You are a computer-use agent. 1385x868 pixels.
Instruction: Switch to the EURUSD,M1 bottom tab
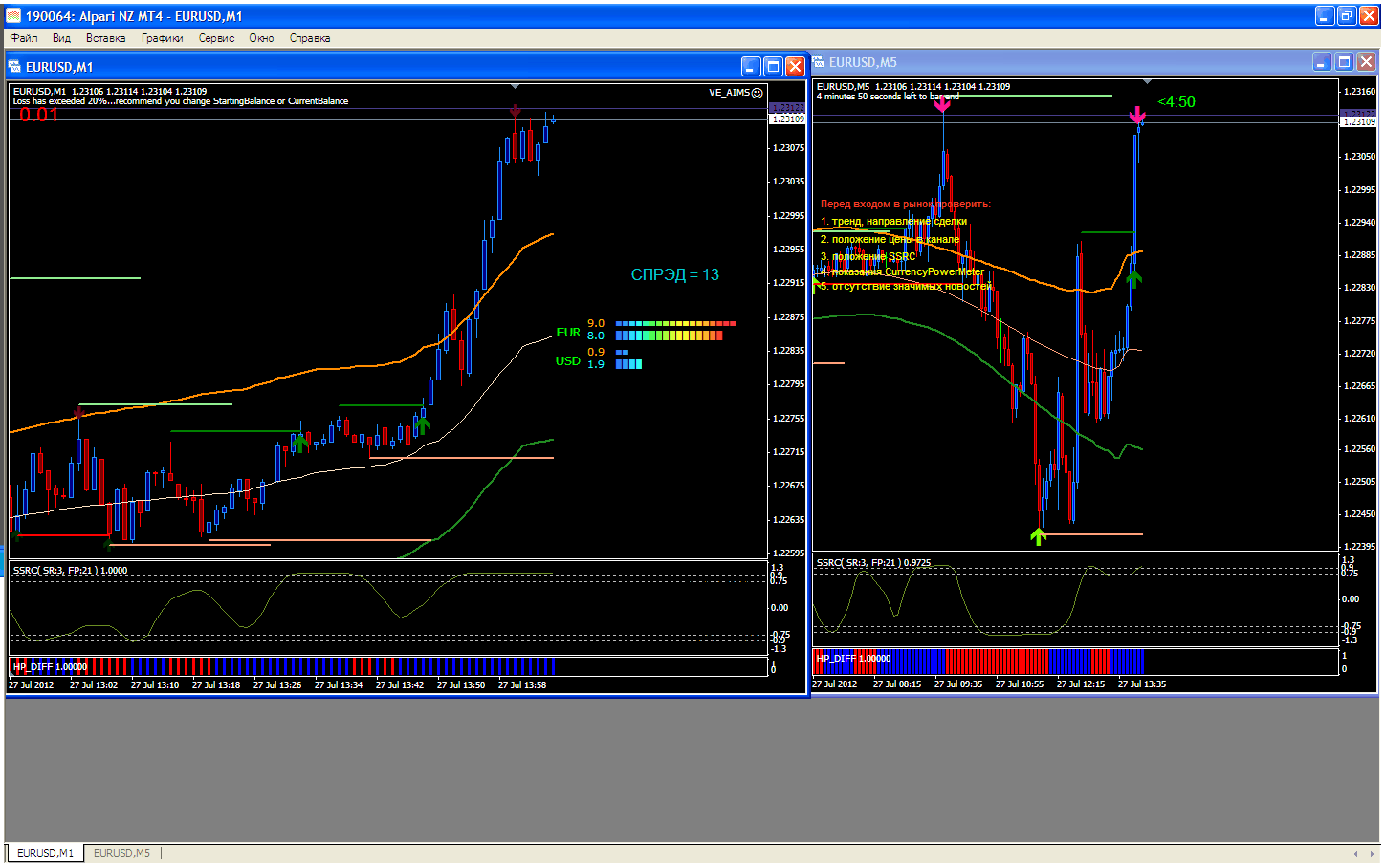[x=45, y=853]
